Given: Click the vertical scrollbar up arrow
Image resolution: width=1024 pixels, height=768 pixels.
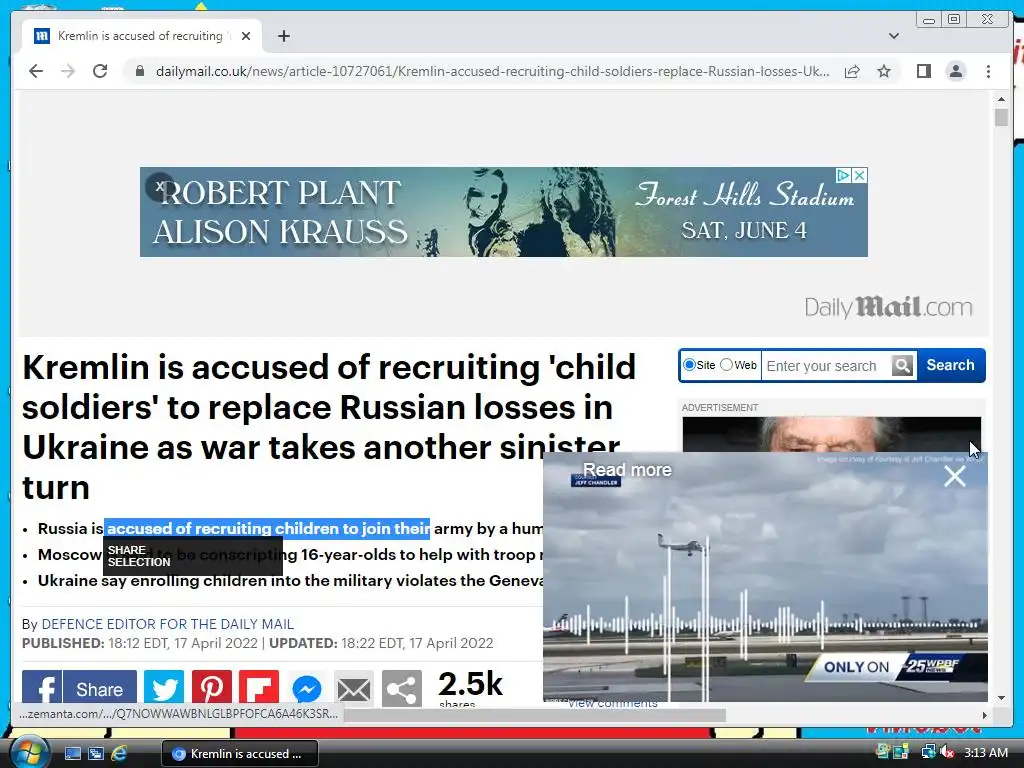Looking at the screenshot, I should [x=1001, y=99].
